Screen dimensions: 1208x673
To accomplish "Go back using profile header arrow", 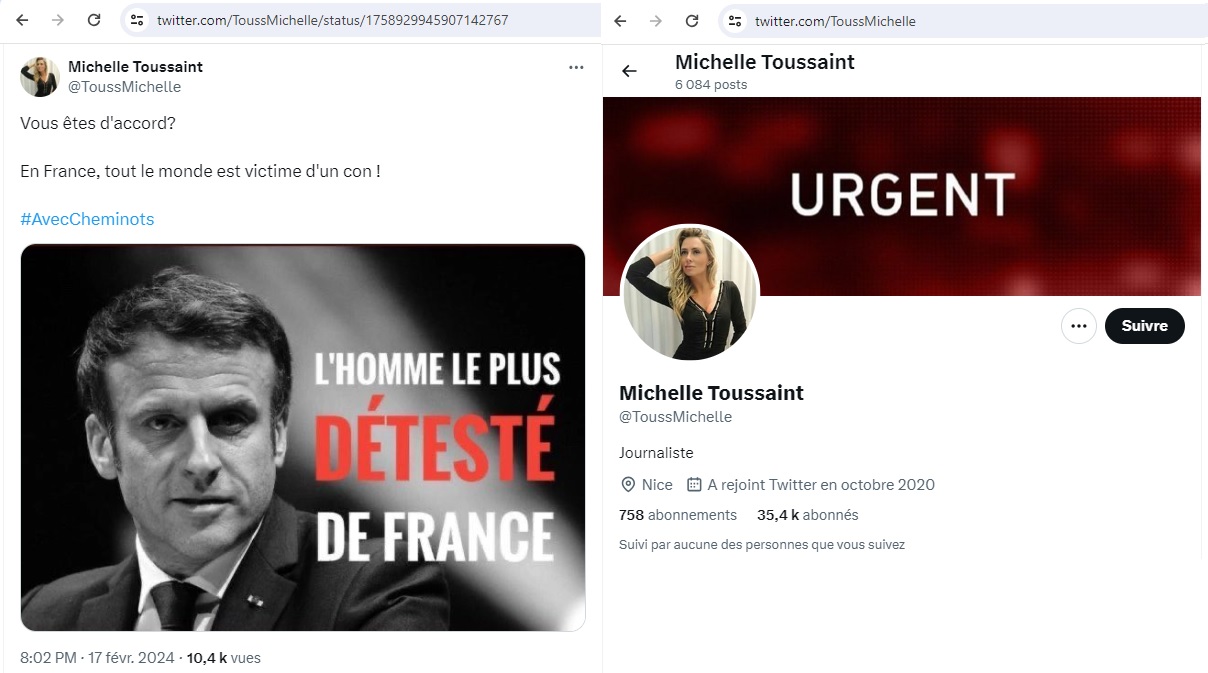I will [629, 71].
